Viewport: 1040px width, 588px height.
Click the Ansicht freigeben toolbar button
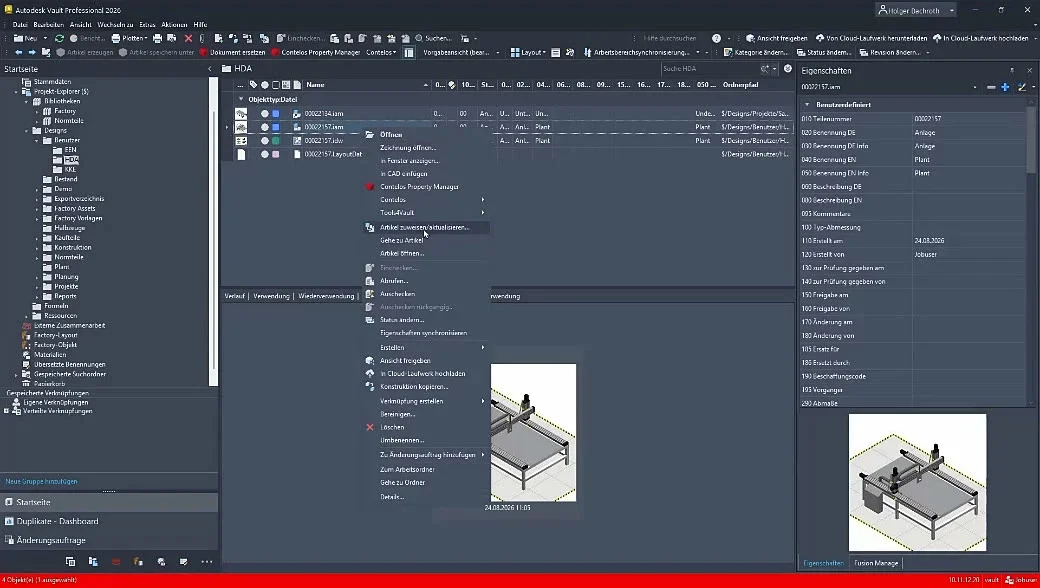pos(776,38)
